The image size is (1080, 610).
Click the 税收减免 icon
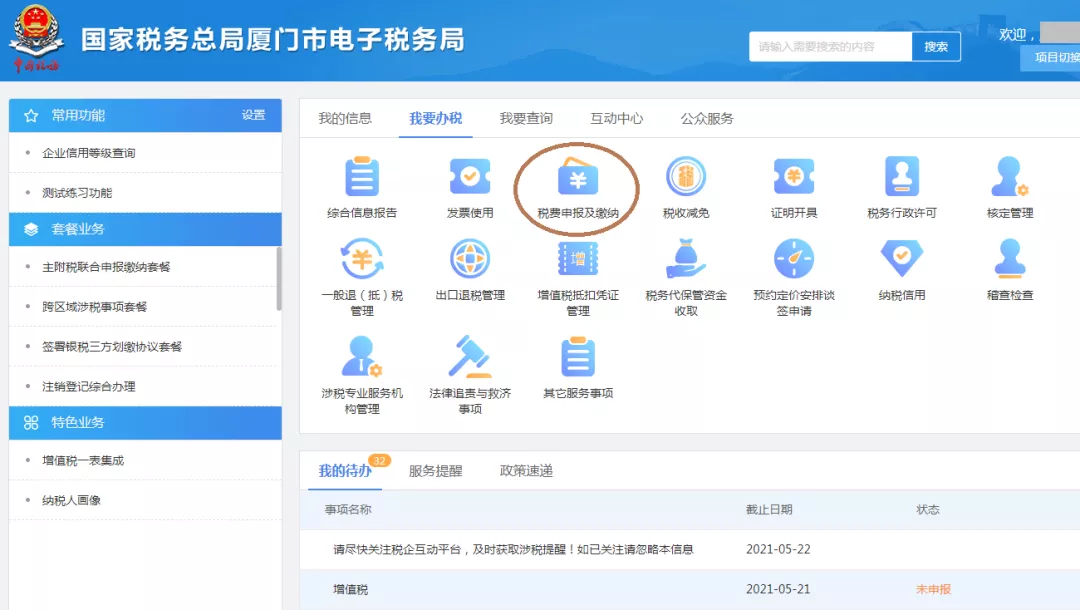click(686, 180)
